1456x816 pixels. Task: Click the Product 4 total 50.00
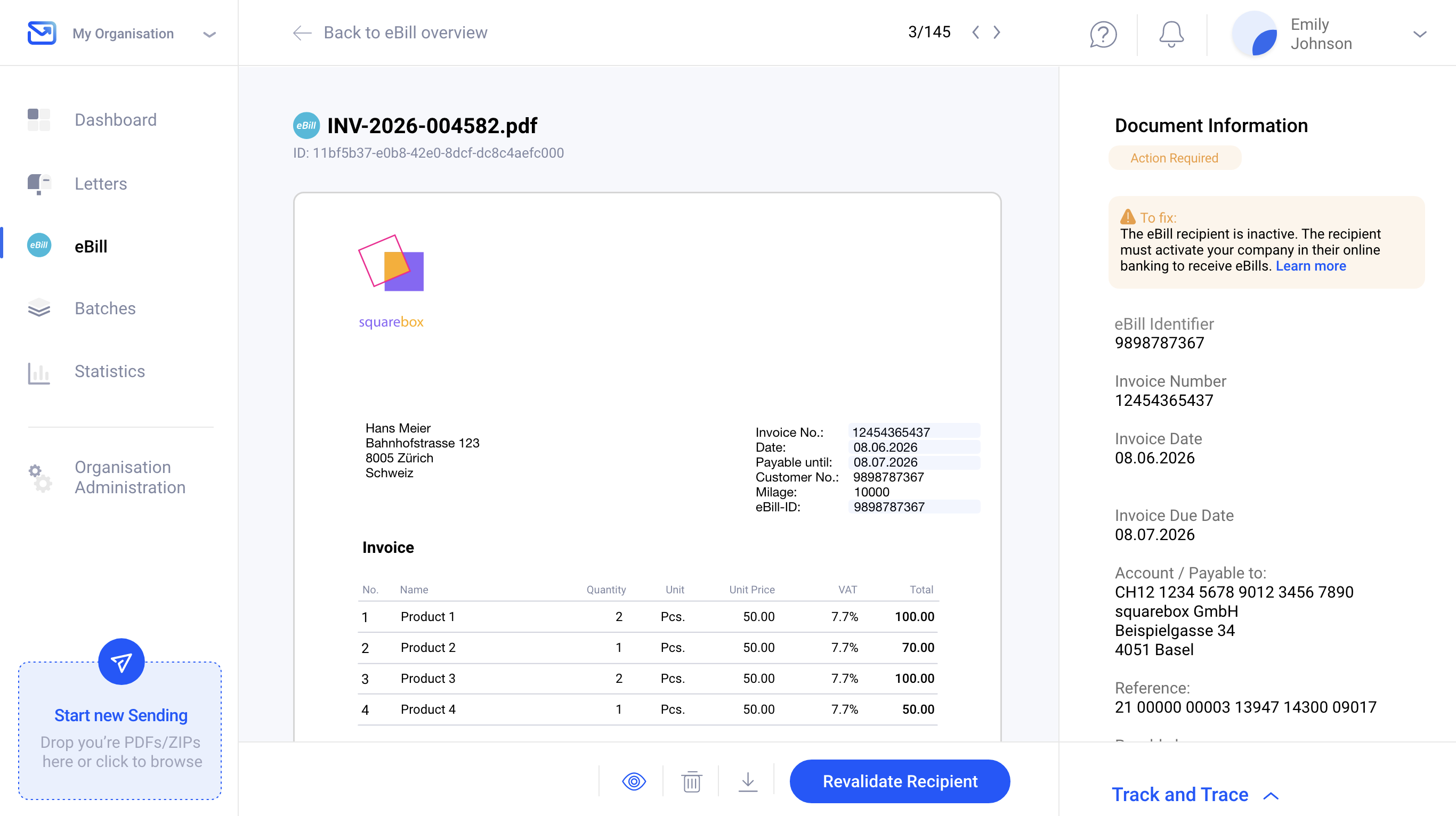tap(918, 709)
